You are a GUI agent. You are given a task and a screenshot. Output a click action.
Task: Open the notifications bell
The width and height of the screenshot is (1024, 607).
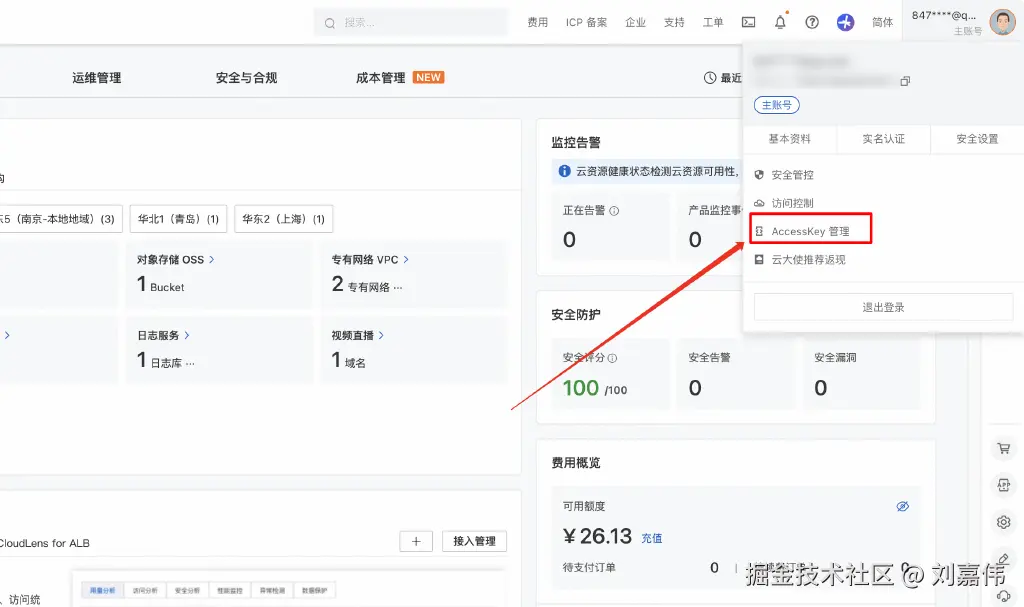click(780, 21)
